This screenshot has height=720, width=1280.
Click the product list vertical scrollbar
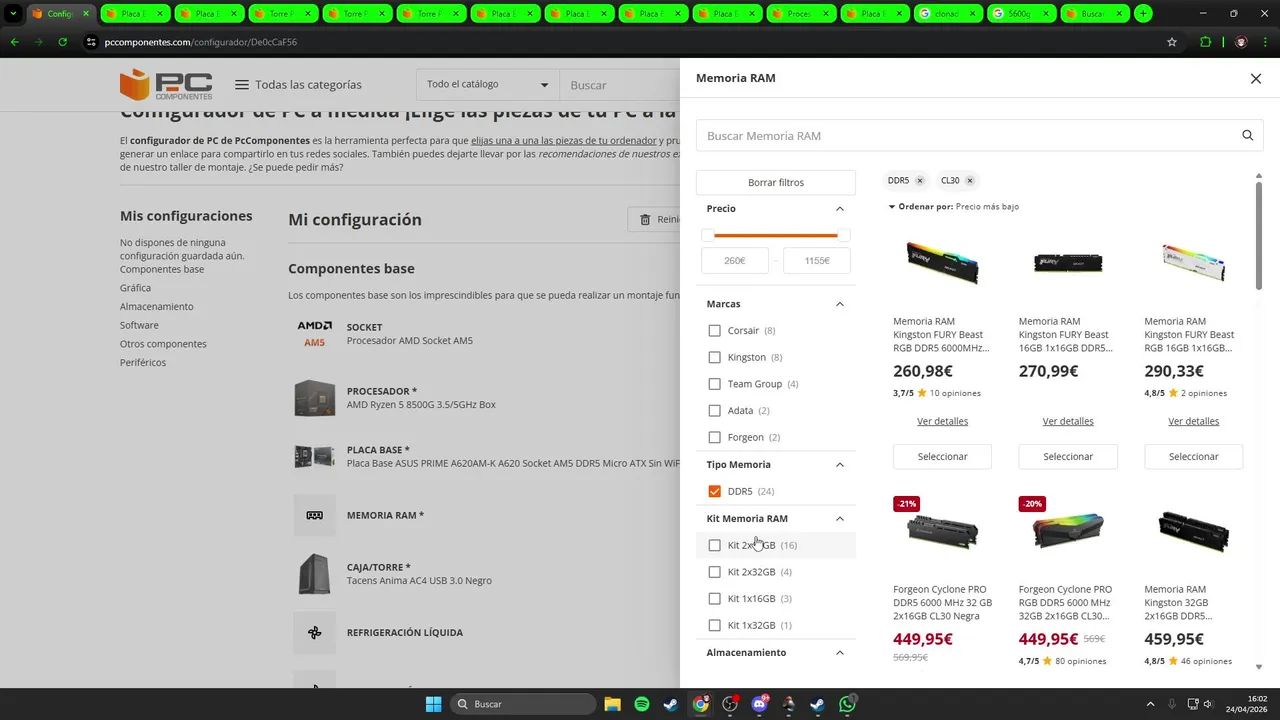click(x=1258, y=235)
